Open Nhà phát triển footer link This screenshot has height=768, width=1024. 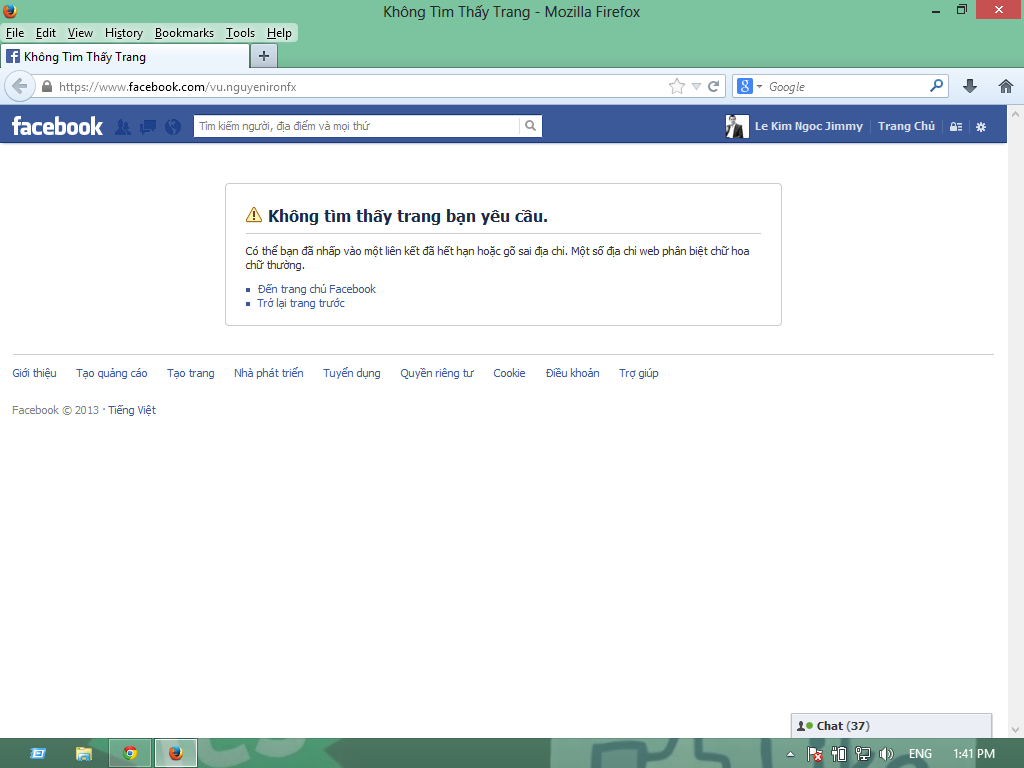[268, 373]
